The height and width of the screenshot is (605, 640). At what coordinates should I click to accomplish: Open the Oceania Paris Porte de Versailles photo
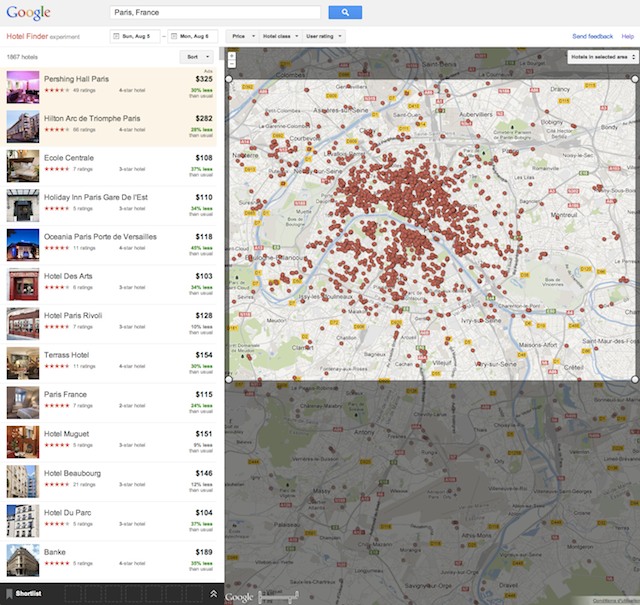point(23,245)
